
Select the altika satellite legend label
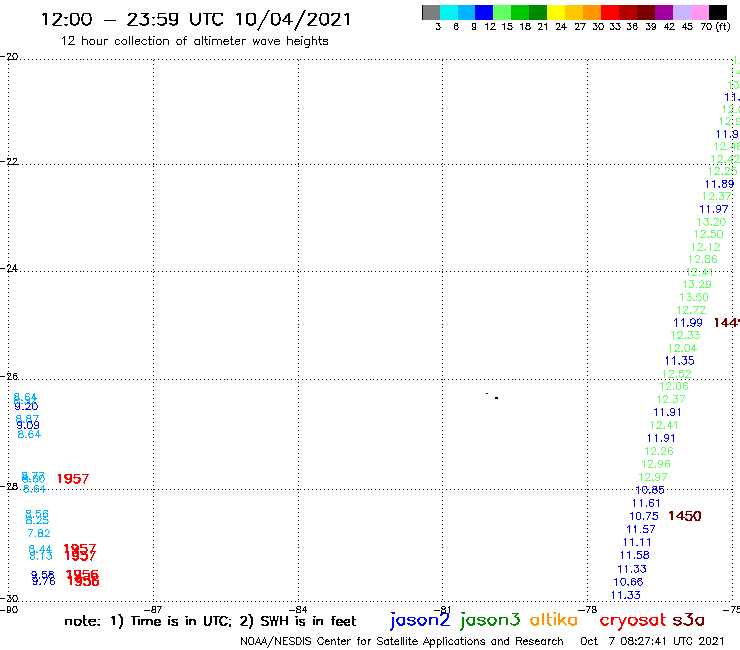click(x=553, y=619)
